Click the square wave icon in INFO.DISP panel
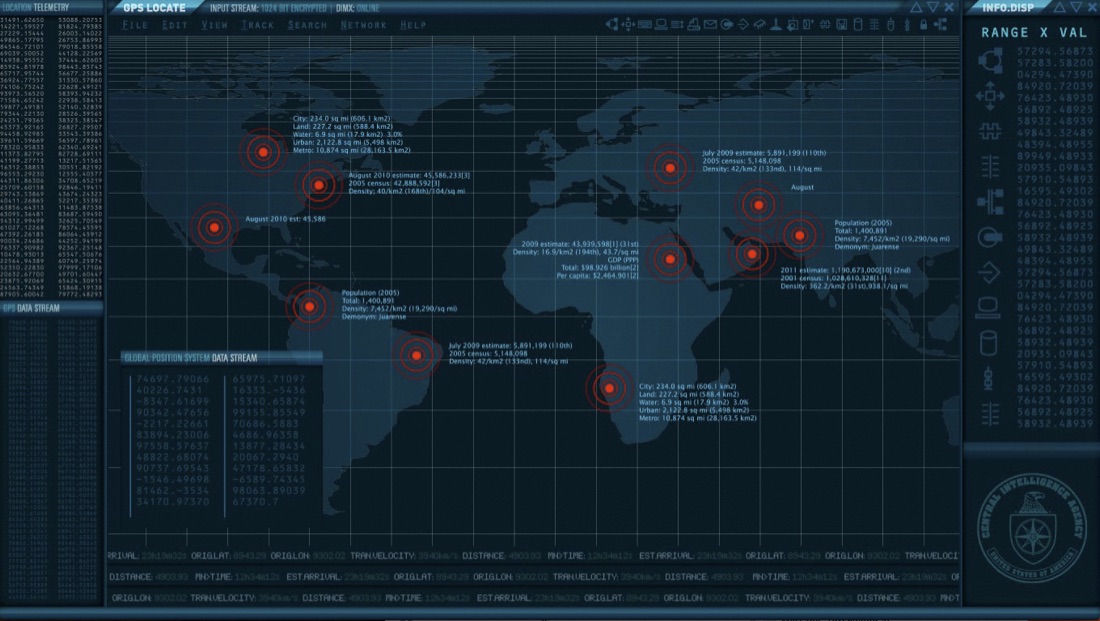The height and width of the screenshot is (621, 1100). pyautogui.click(x=990, y=131)
